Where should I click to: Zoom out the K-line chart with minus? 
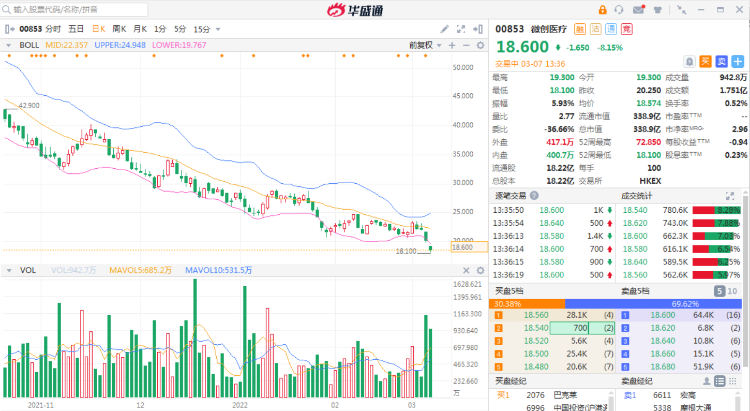[466, 45]
